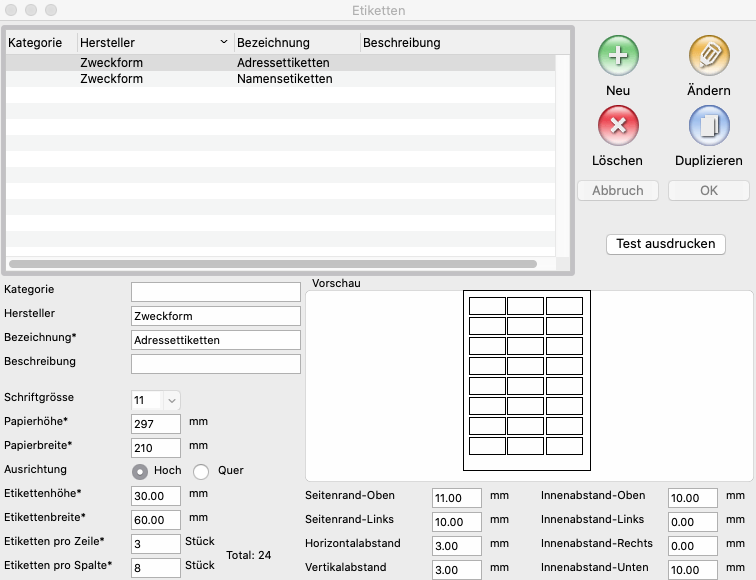Click the orange Ändern pencil icon

[709, 55]
